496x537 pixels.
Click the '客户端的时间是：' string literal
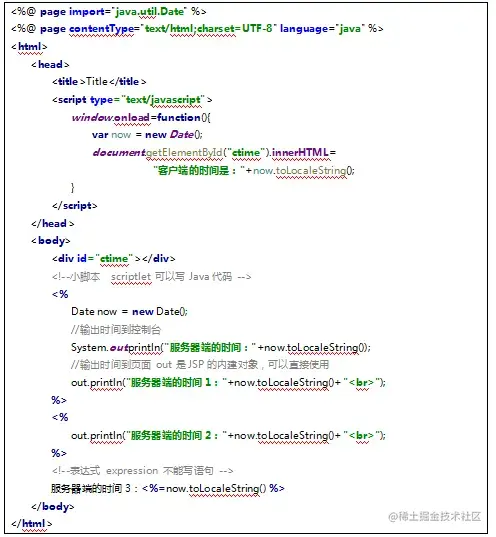pos(199,170)
